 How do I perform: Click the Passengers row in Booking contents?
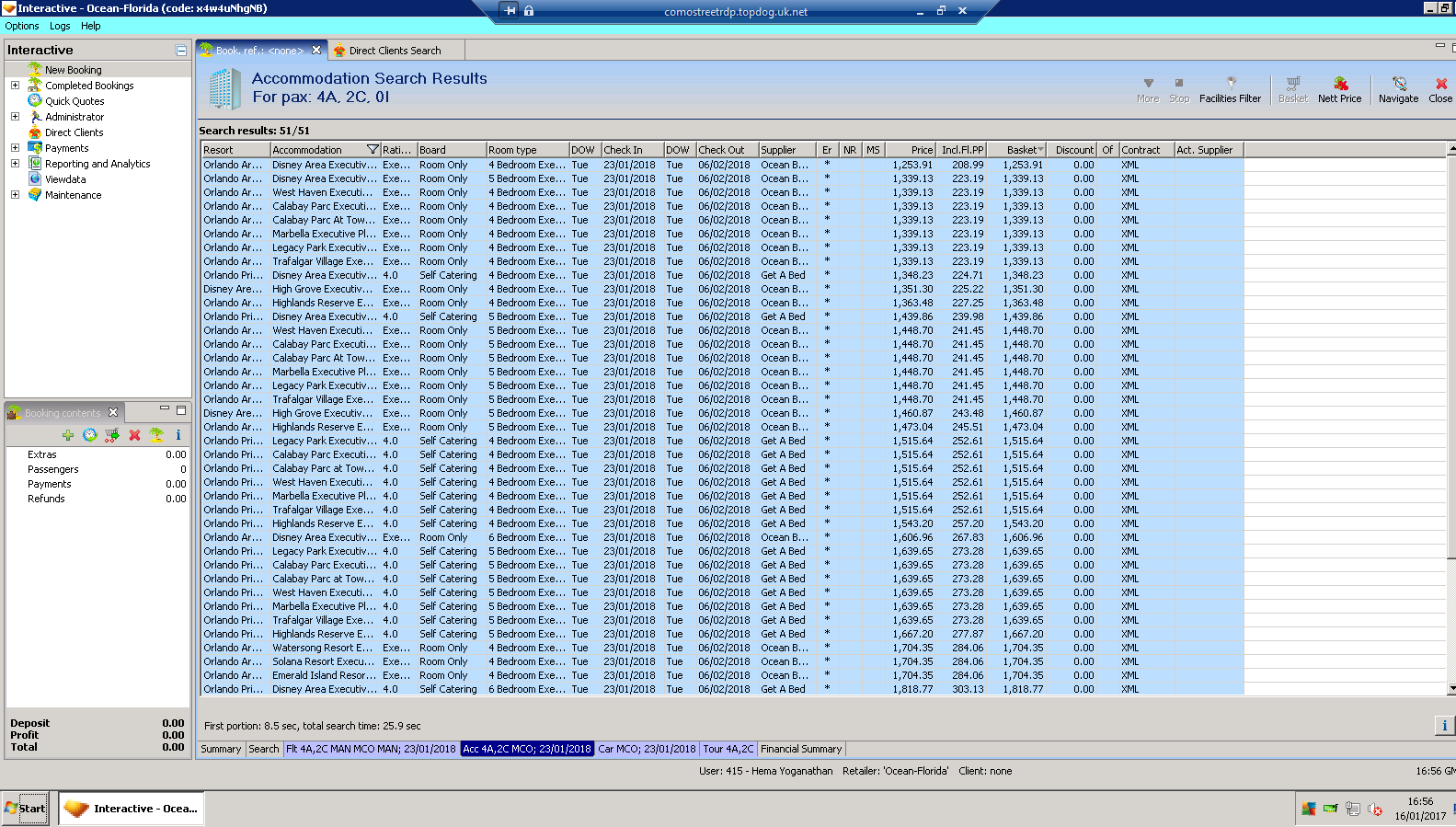(97, 469)
